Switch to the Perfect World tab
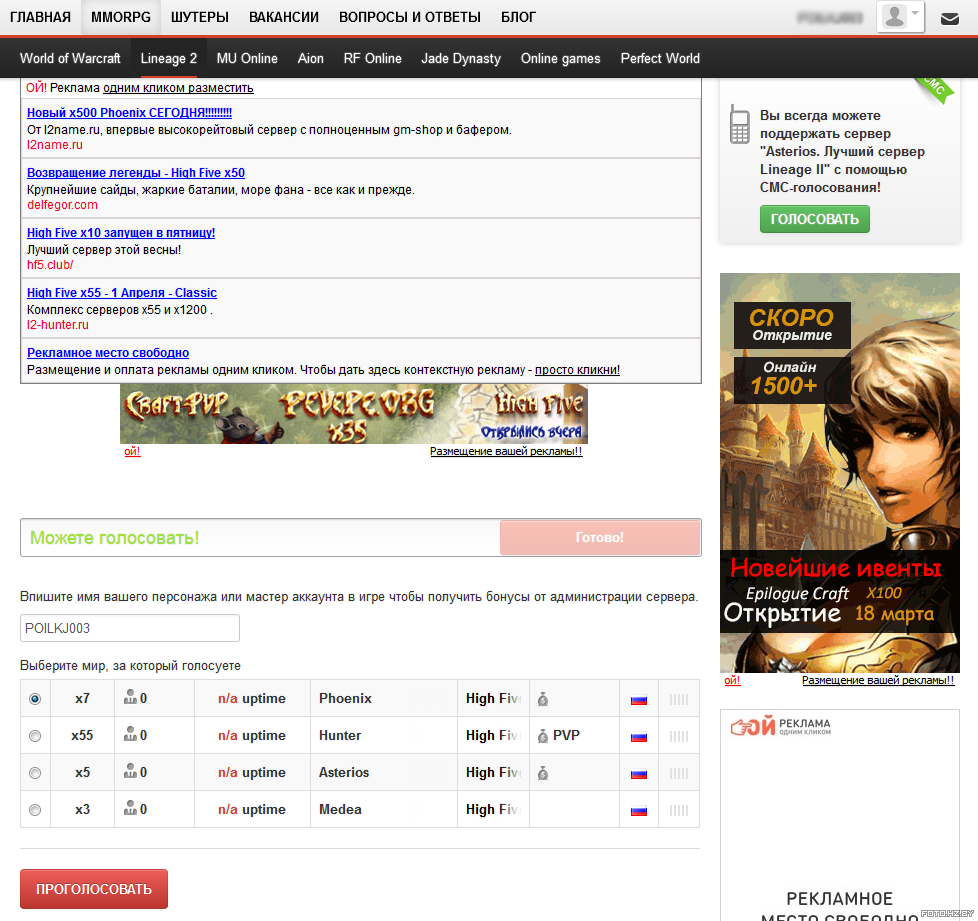The width and height of the screenshot is (978, 921). click(x=660, y=59)
